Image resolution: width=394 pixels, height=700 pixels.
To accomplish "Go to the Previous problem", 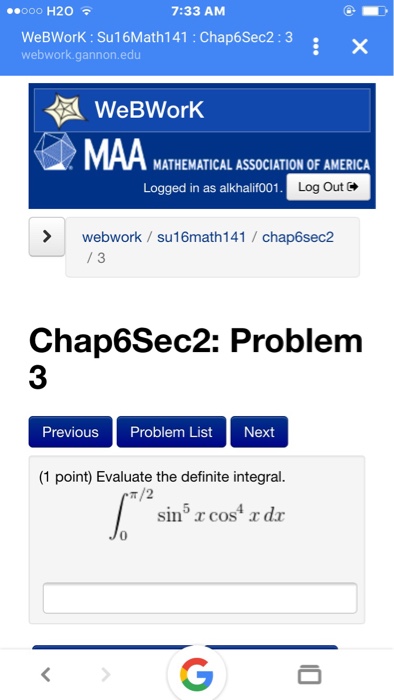I will point(71,432).
